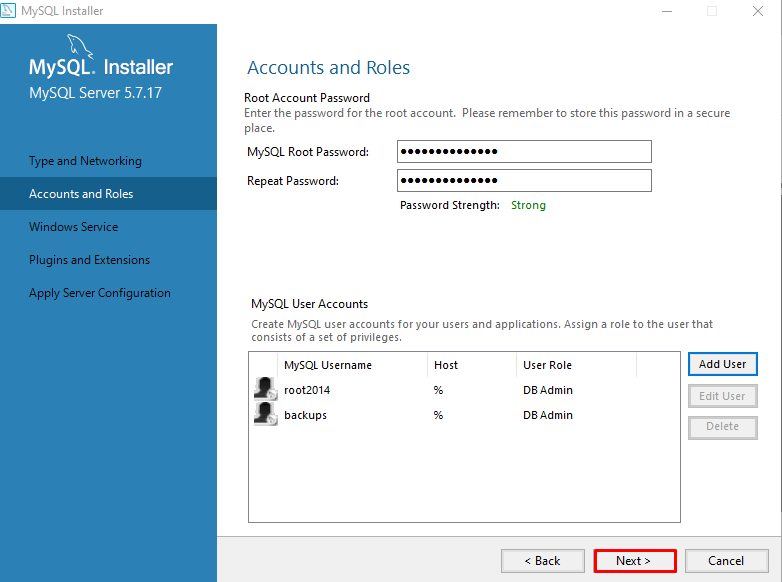Viewport: 782px width, 582px height.
Task: Focus the Repeat Password field
Action: (524, 181)
